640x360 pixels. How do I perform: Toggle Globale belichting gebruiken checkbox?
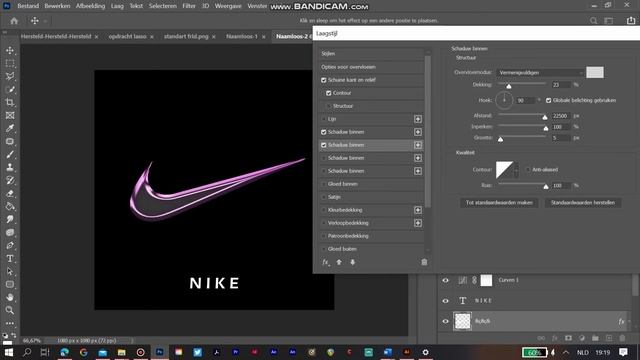pyautogui.click(x=549, y=100)
